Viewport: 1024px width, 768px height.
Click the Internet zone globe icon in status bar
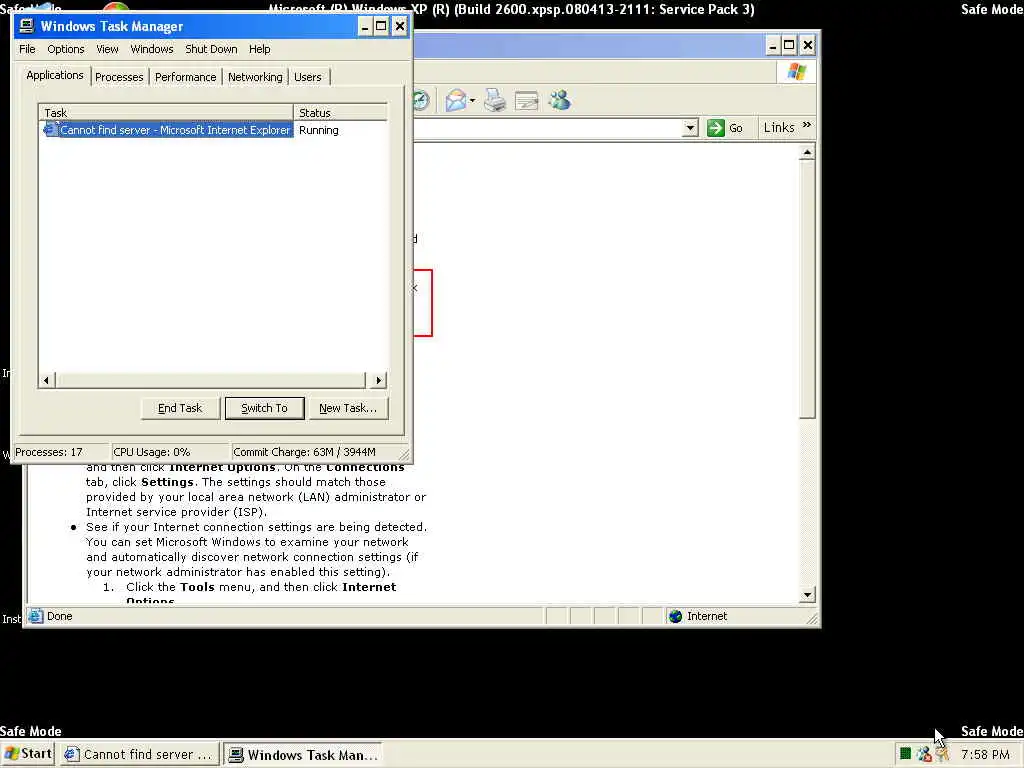click(675, 616)
